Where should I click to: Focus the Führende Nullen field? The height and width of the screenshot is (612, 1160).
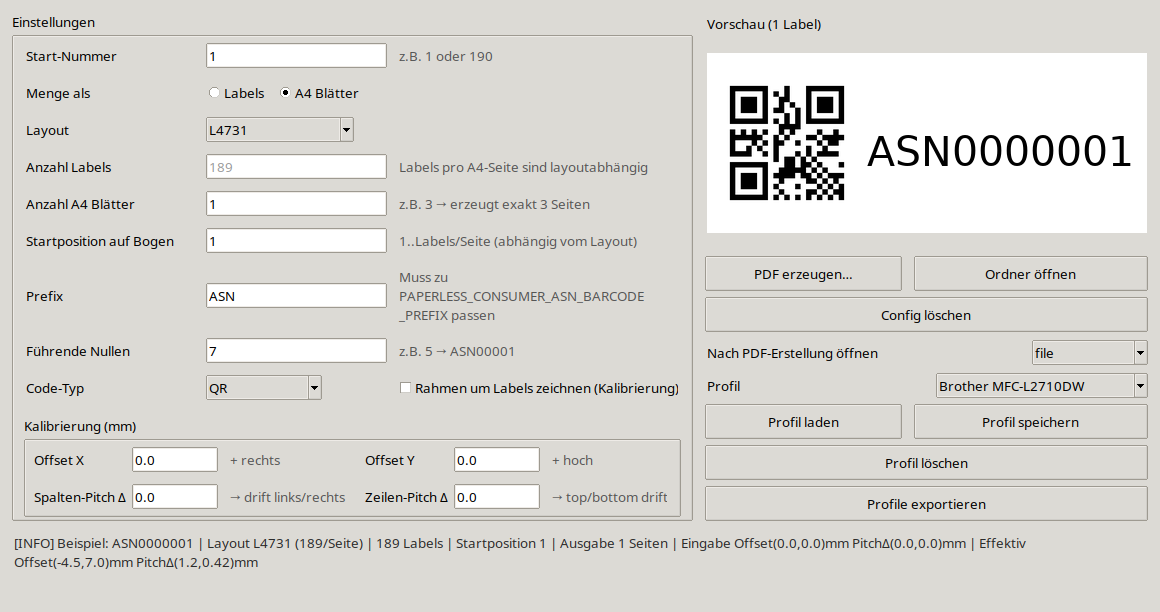[296, 351]
